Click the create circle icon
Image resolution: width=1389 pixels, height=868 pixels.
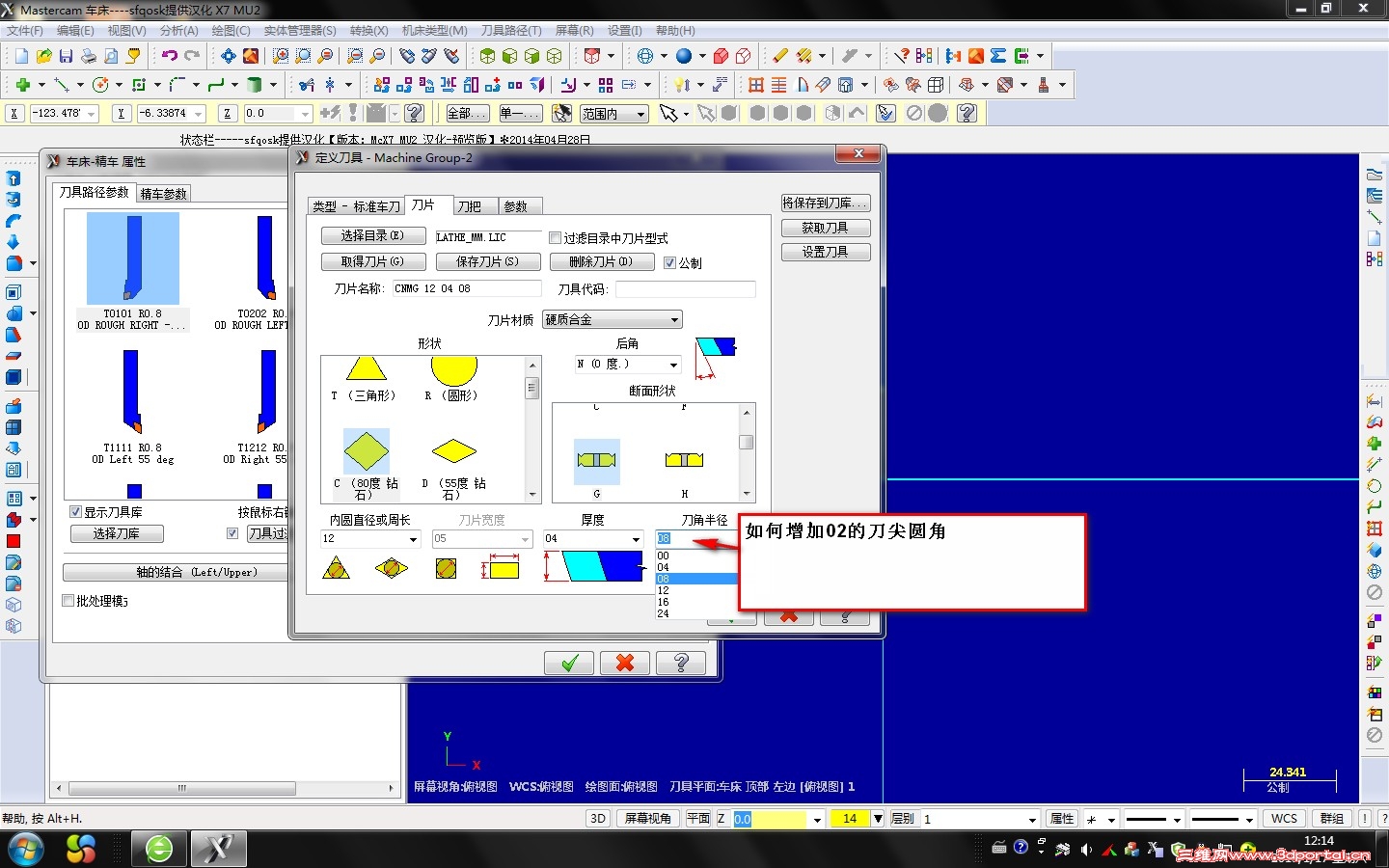click(100, 85)
